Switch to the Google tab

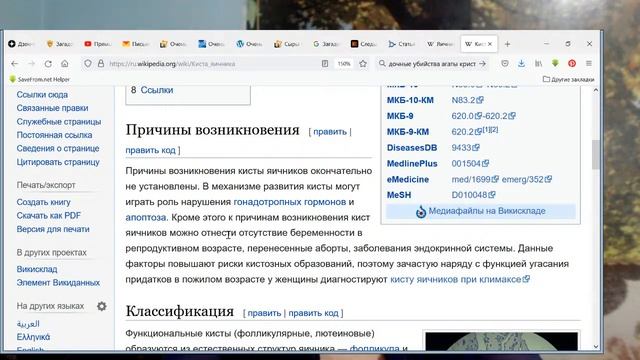pyautogui.click(x=326, y=44)
